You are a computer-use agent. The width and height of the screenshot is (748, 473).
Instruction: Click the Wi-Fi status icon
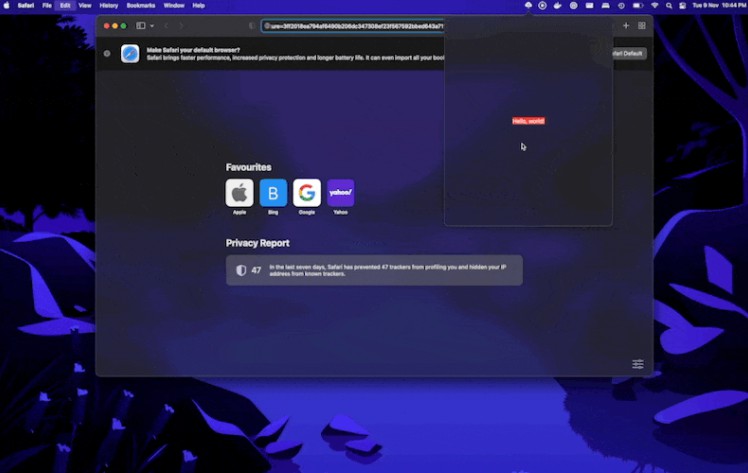point(654,5)
